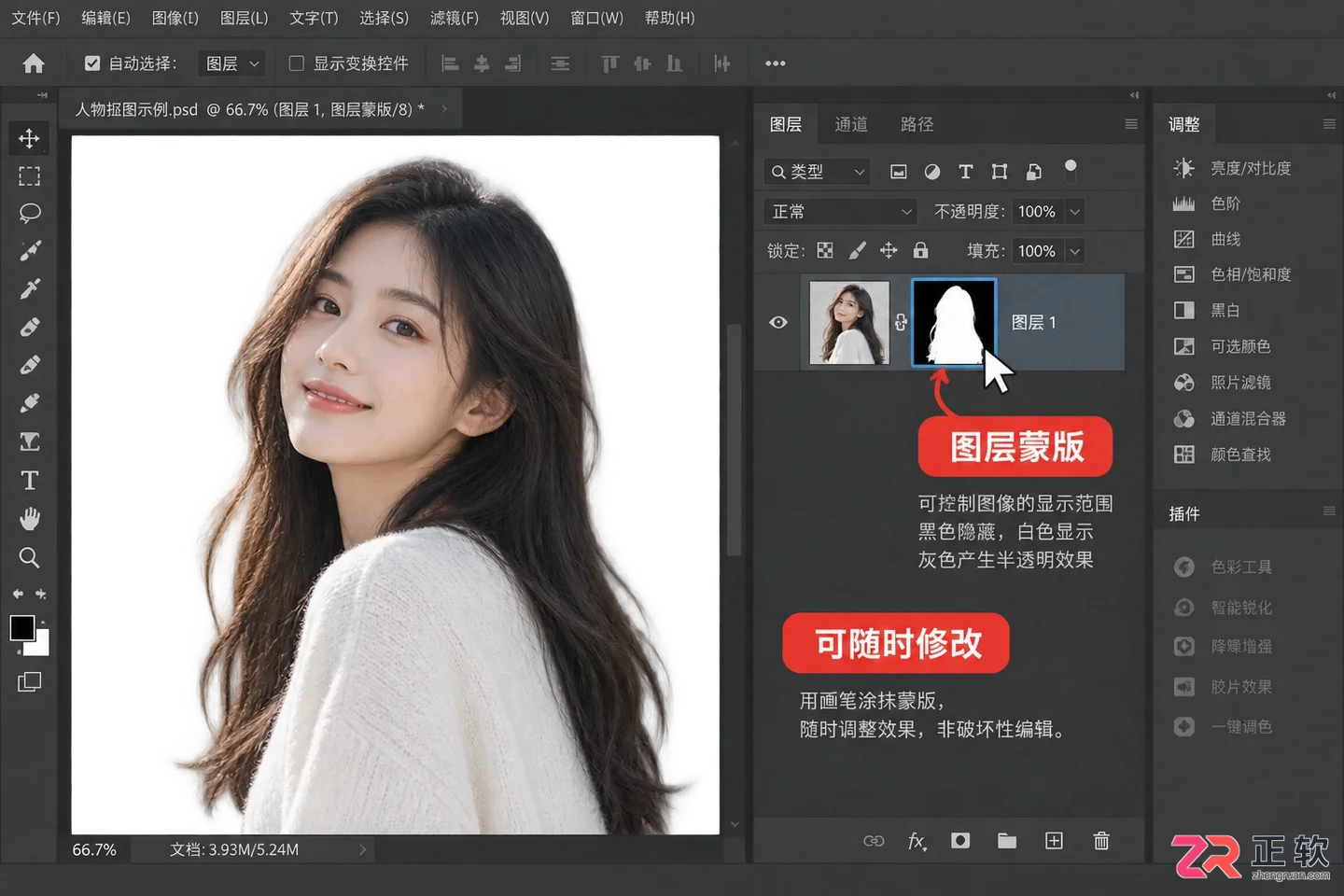The image size is (1344, 896).
Task: Click the Home icon in options bar
Action: [34, 63]
